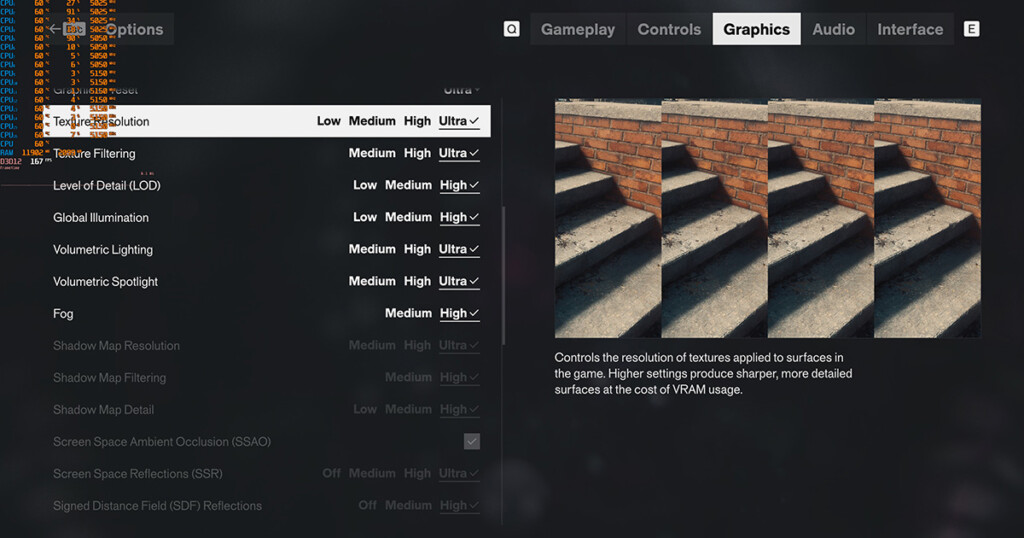Select the Volumetric Lighting setting label

coord(103,249)
